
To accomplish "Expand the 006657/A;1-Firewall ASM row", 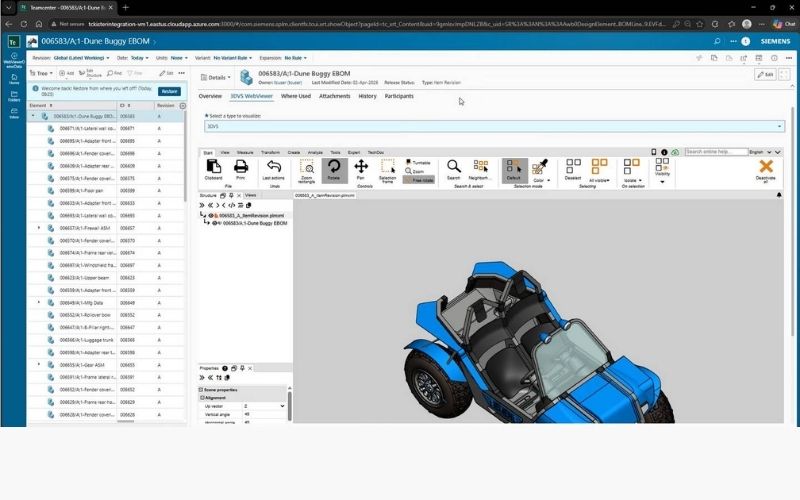I will click(x=39, y=228).
